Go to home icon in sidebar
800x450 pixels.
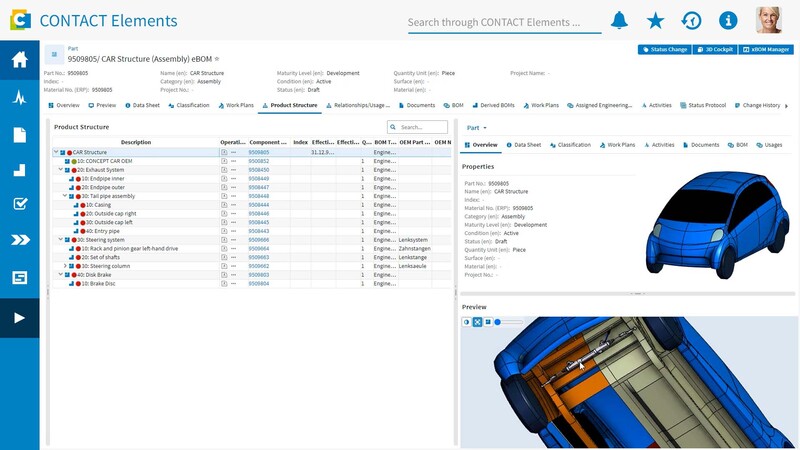(x=19, y=60)
